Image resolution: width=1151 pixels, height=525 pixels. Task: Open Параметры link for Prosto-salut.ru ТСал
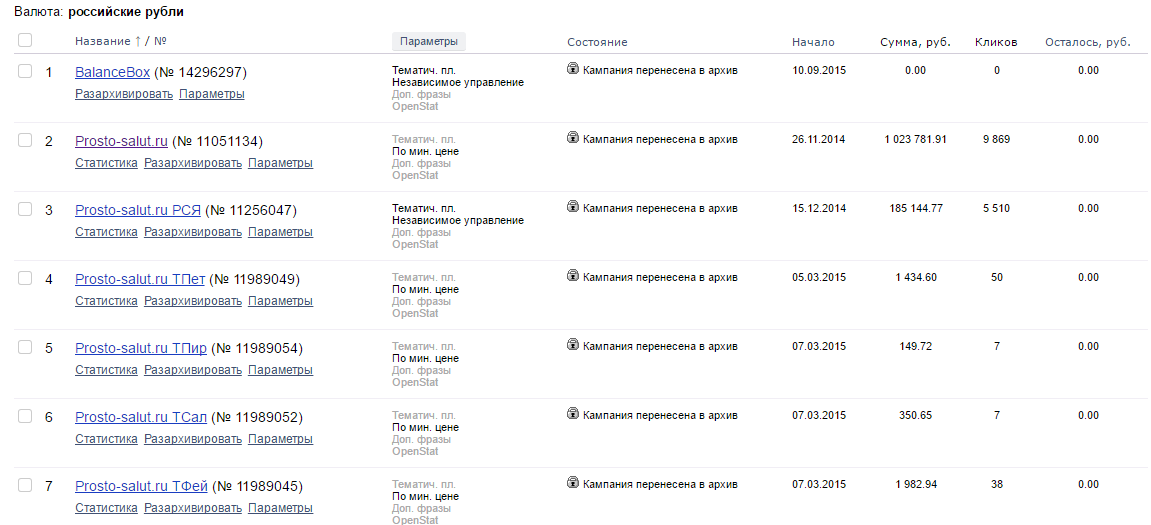pyautogui.click(x=280, y=439)
